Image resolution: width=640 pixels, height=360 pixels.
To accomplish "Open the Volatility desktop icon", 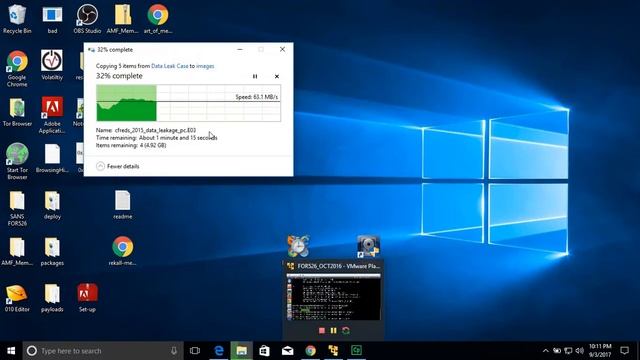I will (x=52, y=65).
